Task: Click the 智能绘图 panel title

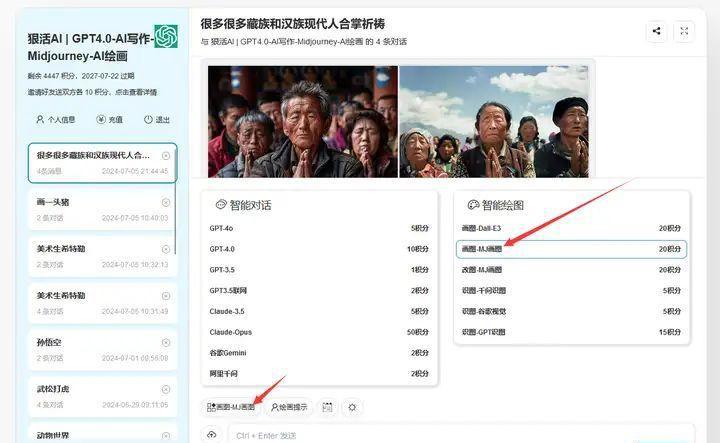Action: tap(503, 205)
